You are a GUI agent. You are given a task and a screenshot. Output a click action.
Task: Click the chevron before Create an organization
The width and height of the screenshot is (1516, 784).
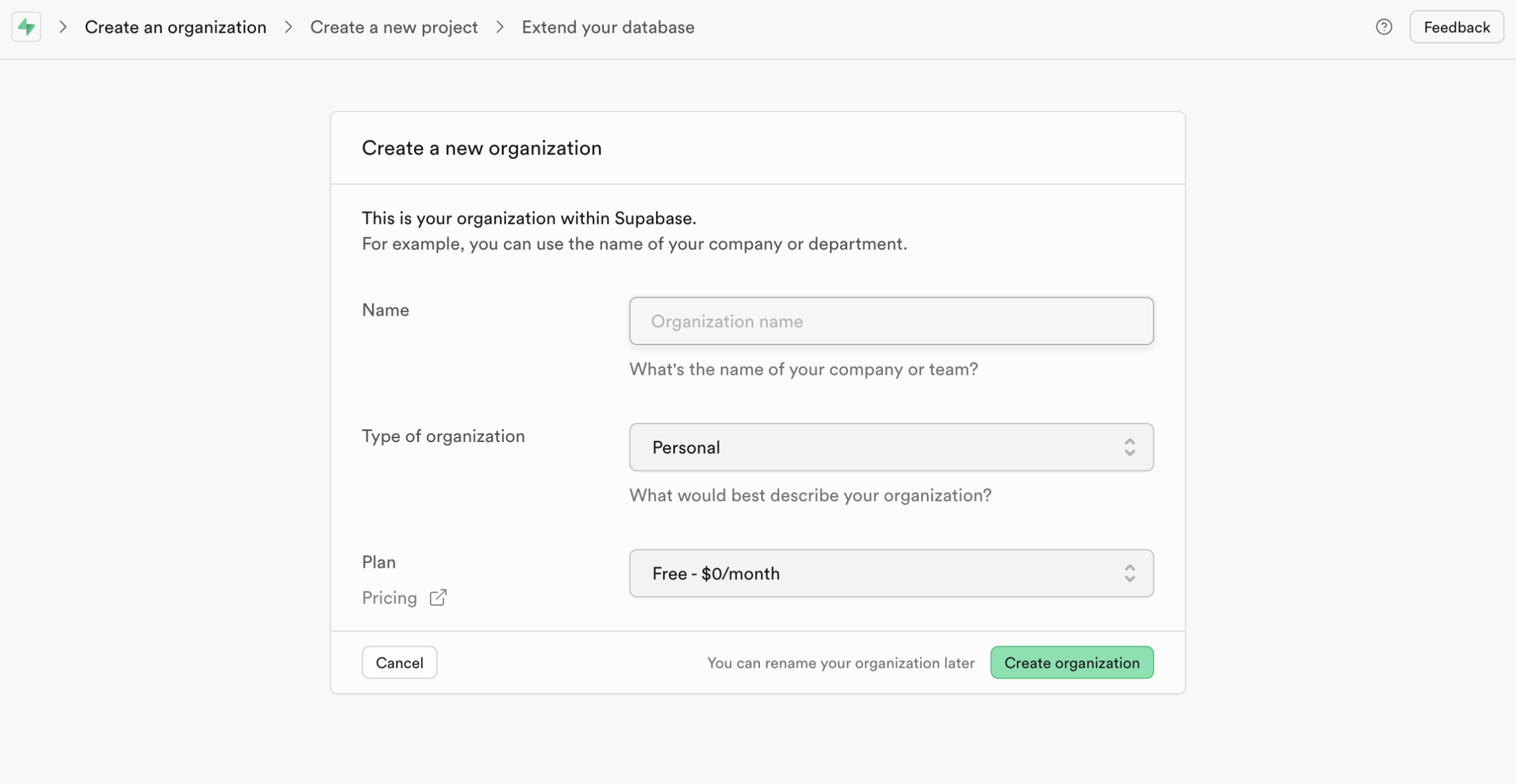click(x=63, y=27)
